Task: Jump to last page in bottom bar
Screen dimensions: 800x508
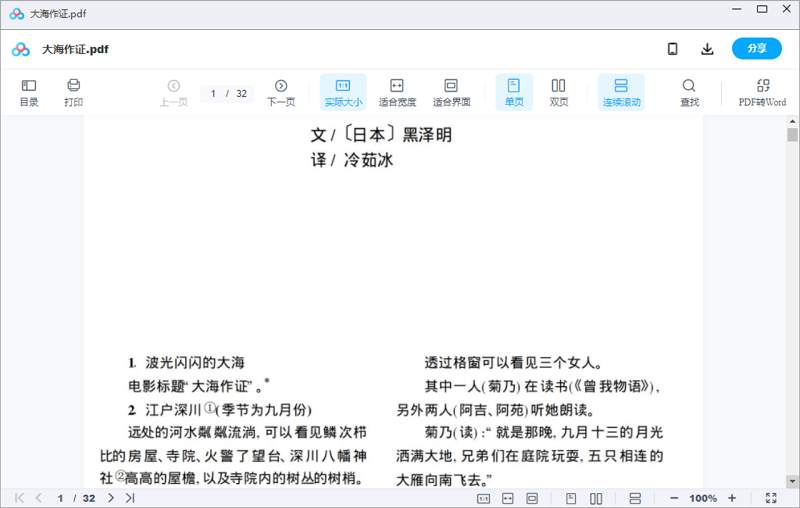Action: point(130,498)
